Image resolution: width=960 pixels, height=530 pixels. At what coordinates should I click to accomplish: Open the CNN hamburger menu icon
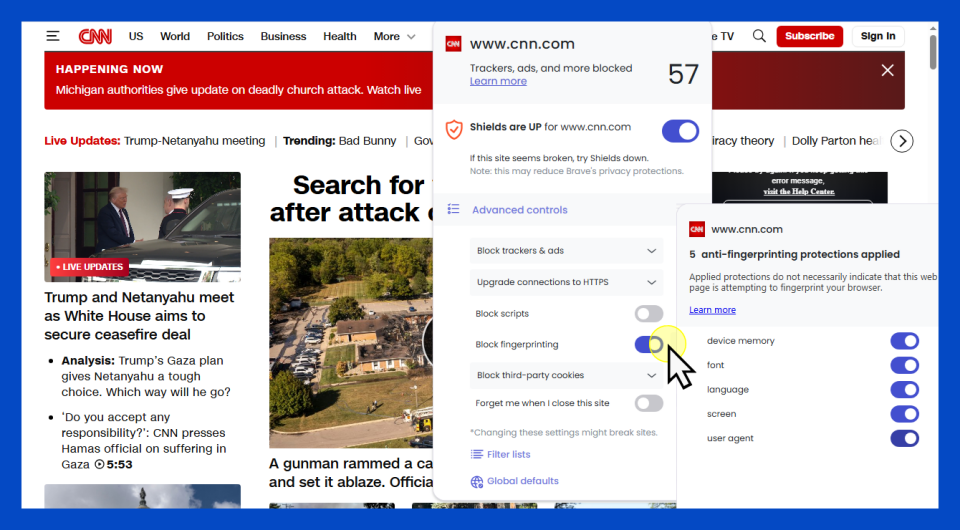pos(52,36)
